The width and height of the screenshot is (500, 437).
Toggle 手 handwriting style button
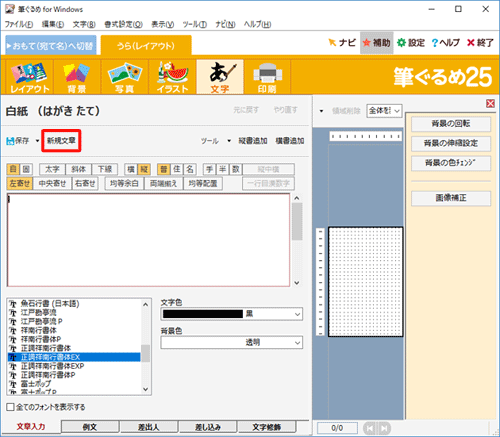click(210, 169)
